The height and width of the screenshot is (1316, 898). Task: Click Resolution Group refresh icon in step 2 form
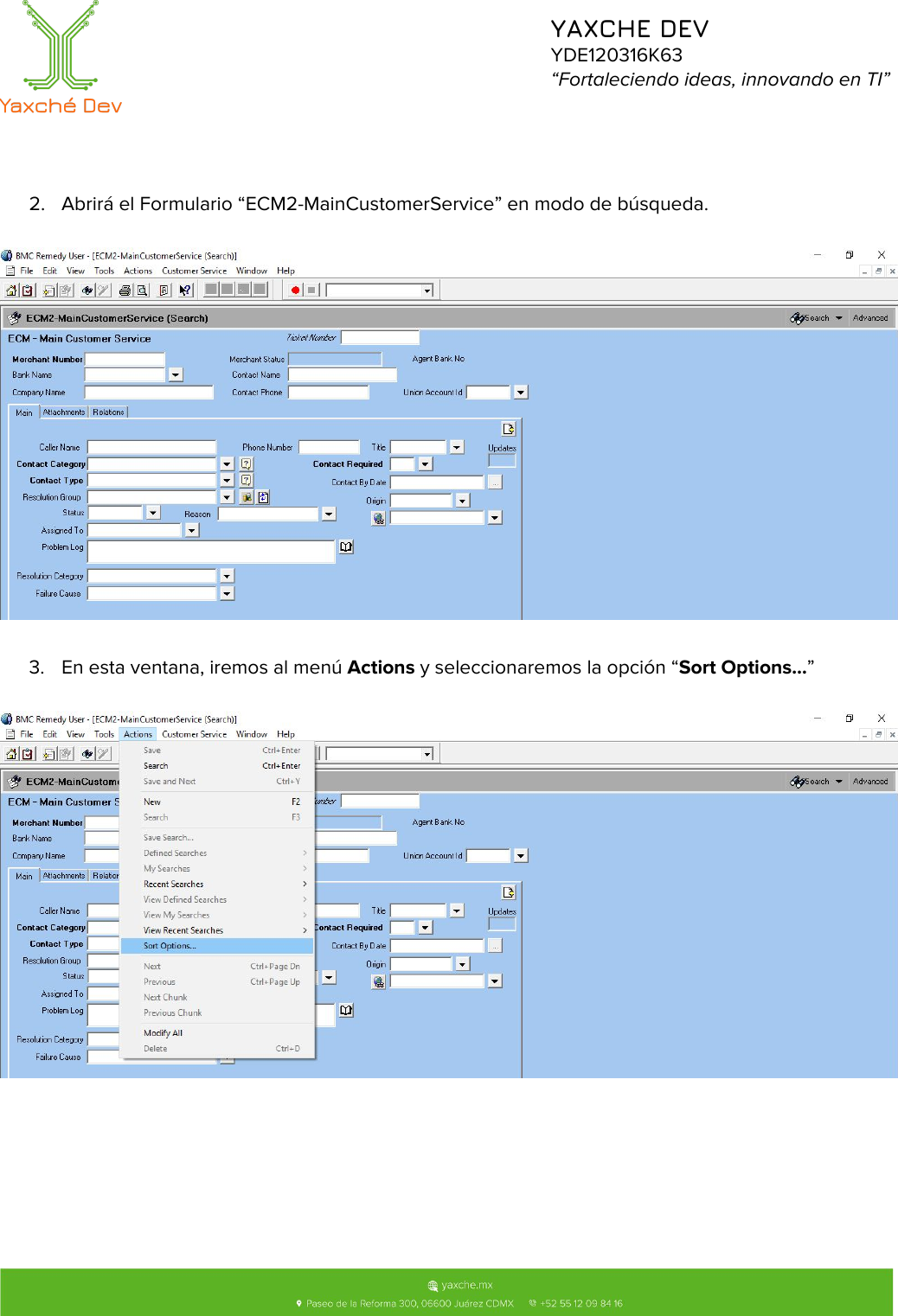pos(264,497)
